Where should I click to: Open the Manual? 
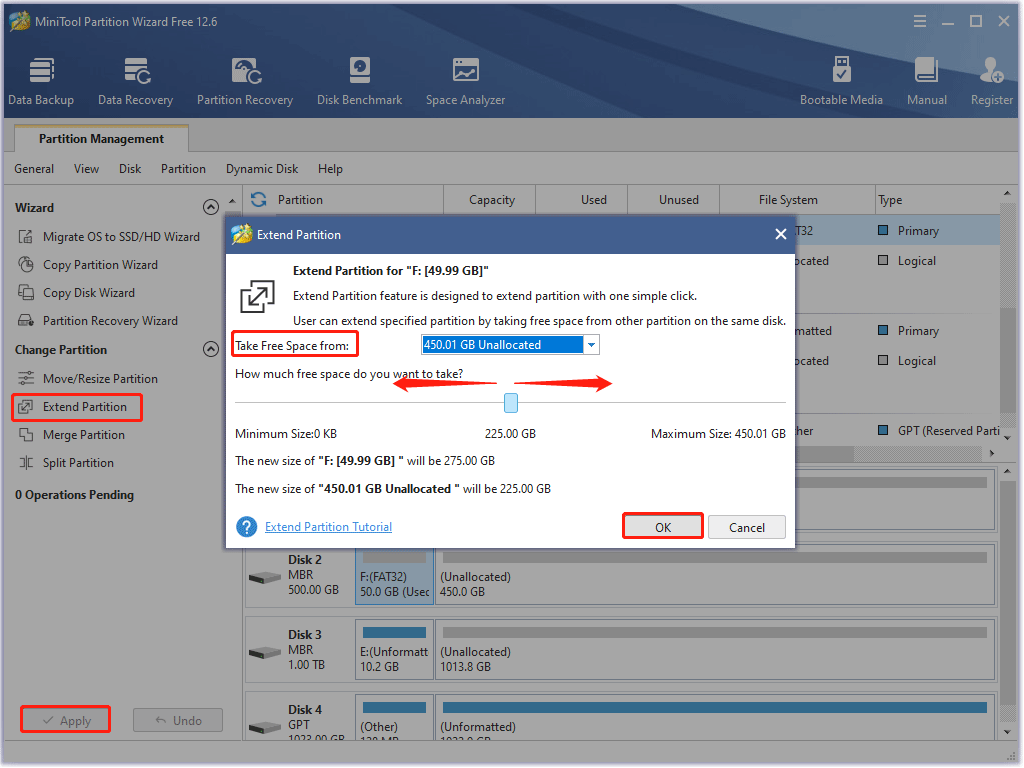point(927,82)
